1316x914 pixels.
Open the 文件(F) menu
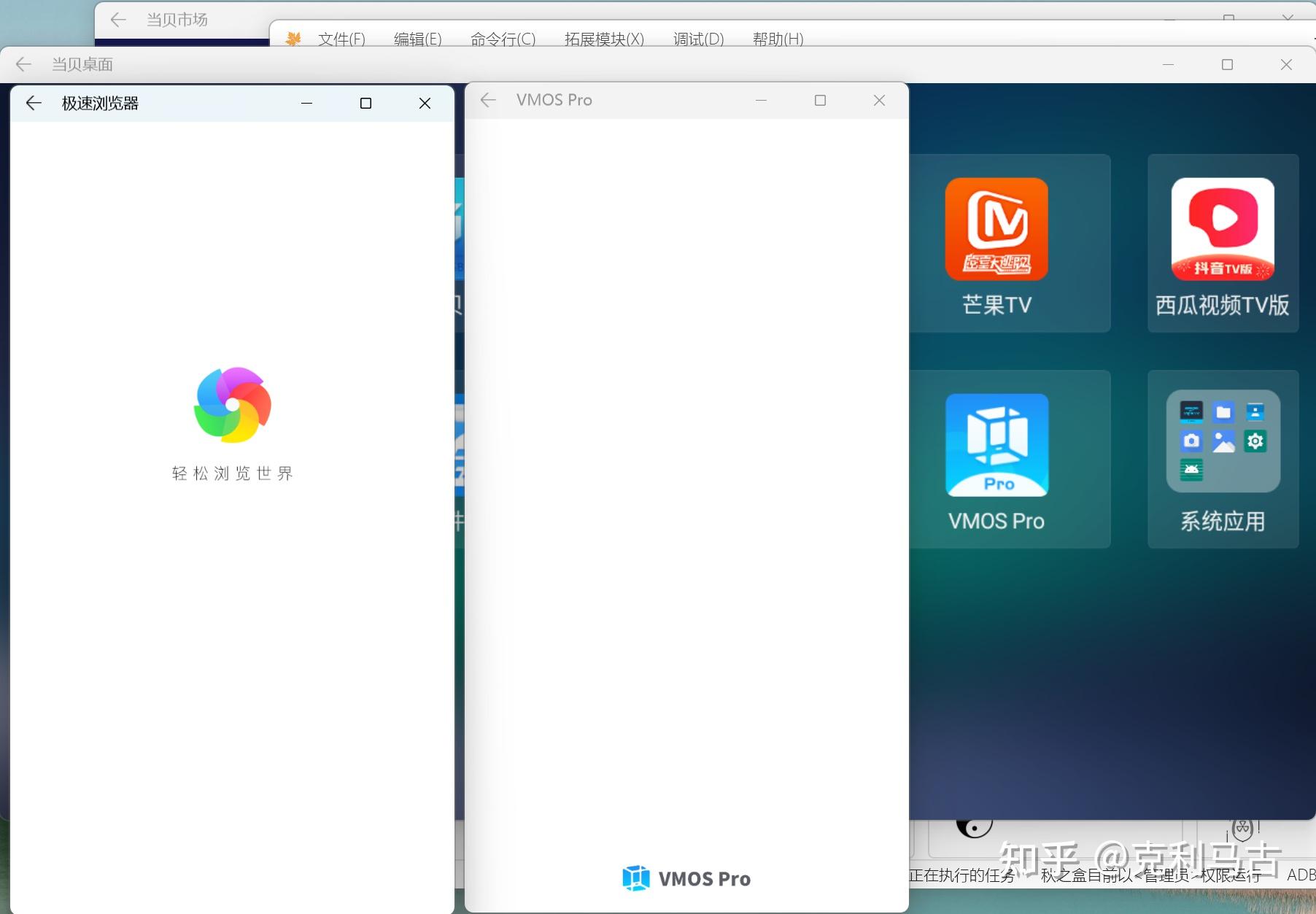[x=341, y=39]
